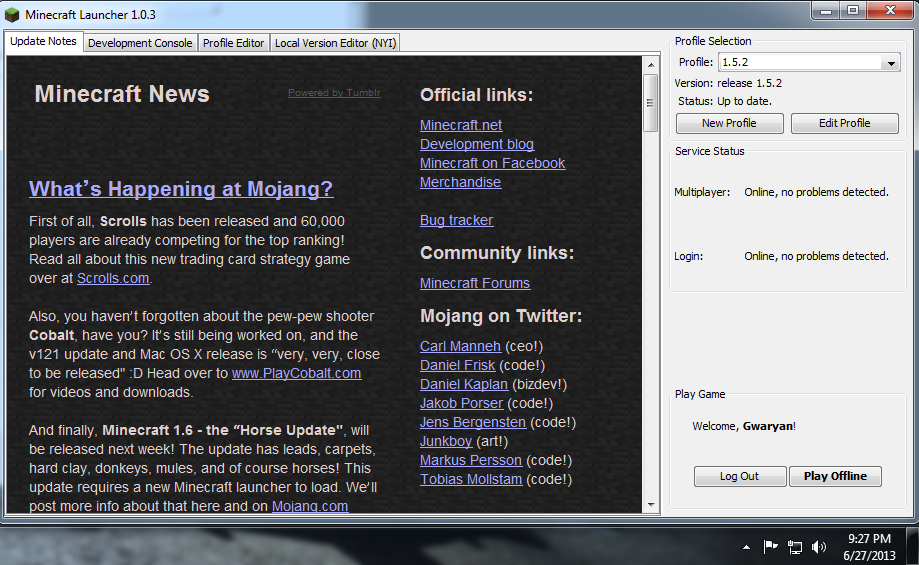Open Minecraft Forums community link
919x565 pixels.
pyautogui.click(x=475, y=283)
